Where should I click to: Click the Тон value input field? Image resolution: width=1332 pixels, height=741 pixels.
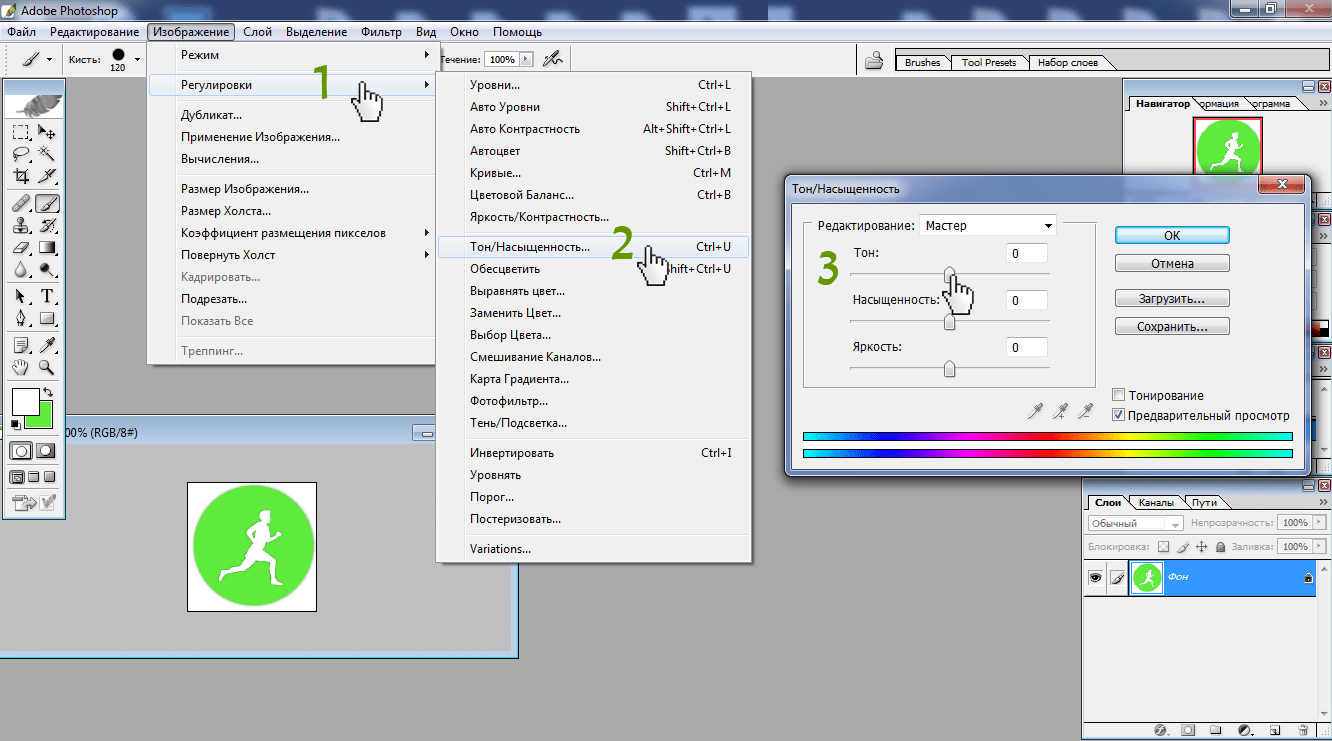point(1026,254)
